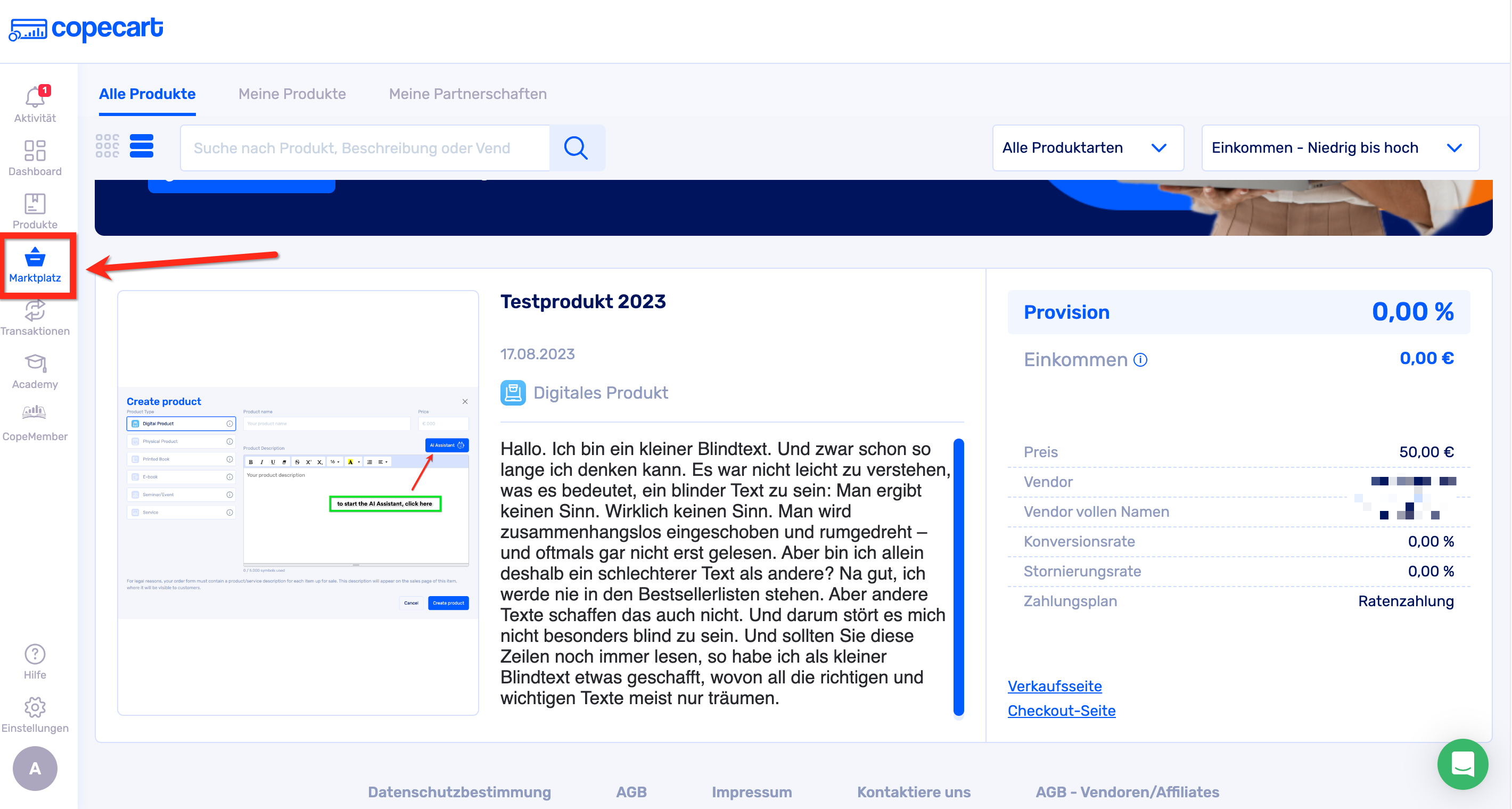The height and width of the screenshot is (809, 1512).
Task: Click the magnifier search button
Action: coord(576,148)
